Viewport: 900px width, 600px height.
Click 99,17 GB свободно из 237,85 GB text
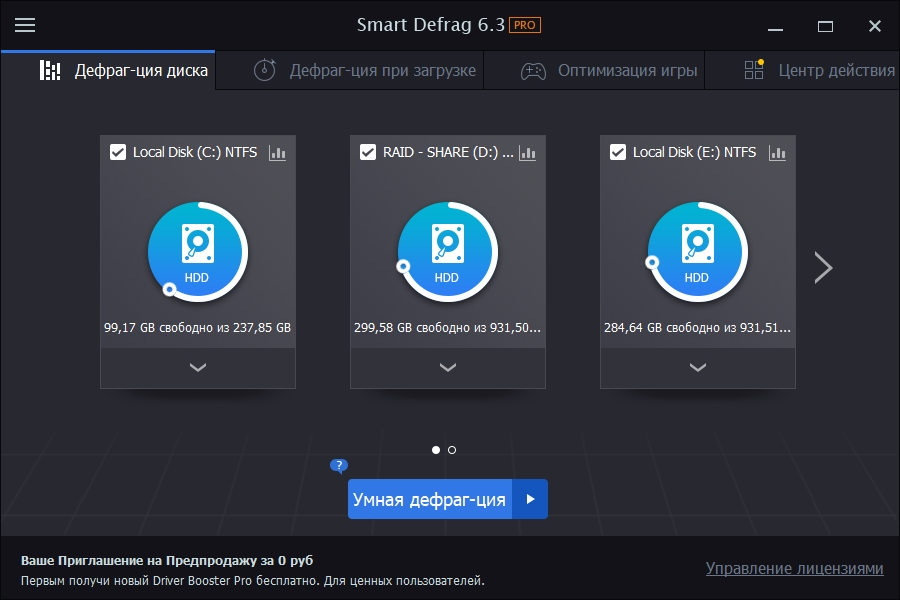(x=197, y=327)
